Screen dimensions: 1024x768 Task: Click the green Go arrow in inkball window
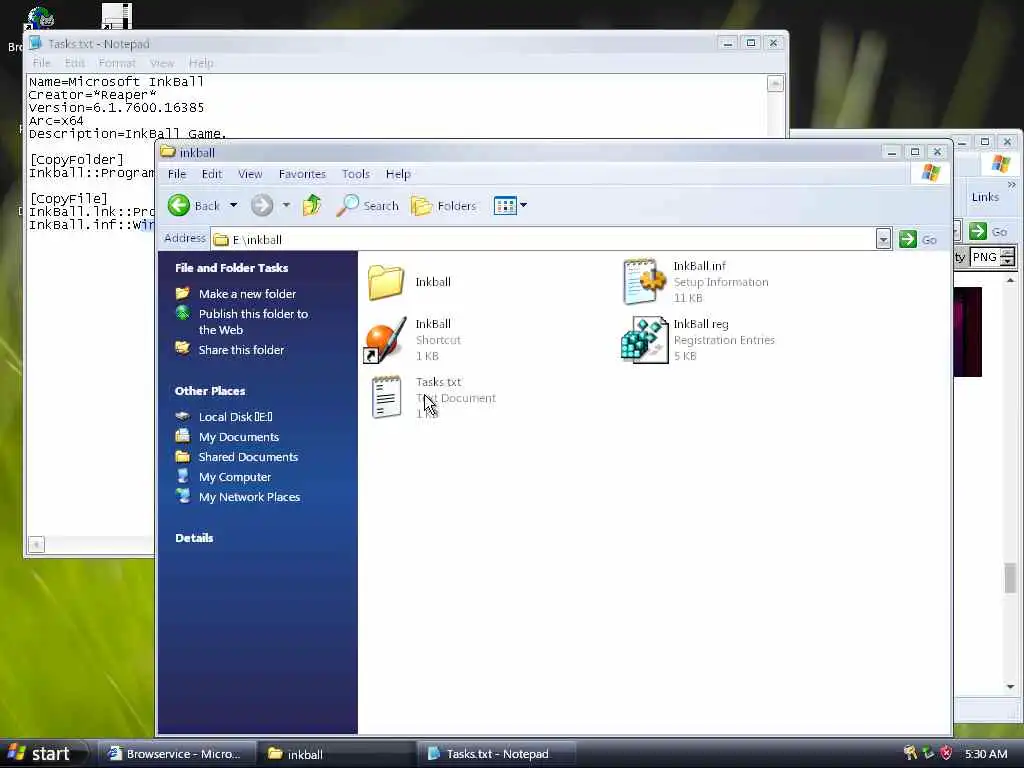tap(907, 239)
